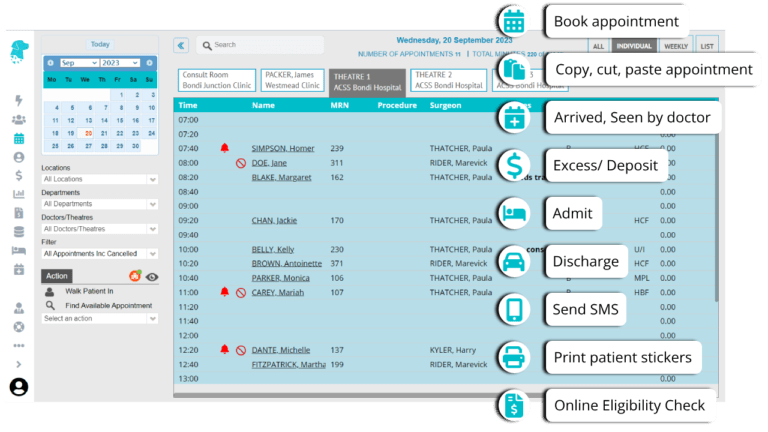Click the Discharge car icon
Screen dimensions: 768x432
click(514, 262)
